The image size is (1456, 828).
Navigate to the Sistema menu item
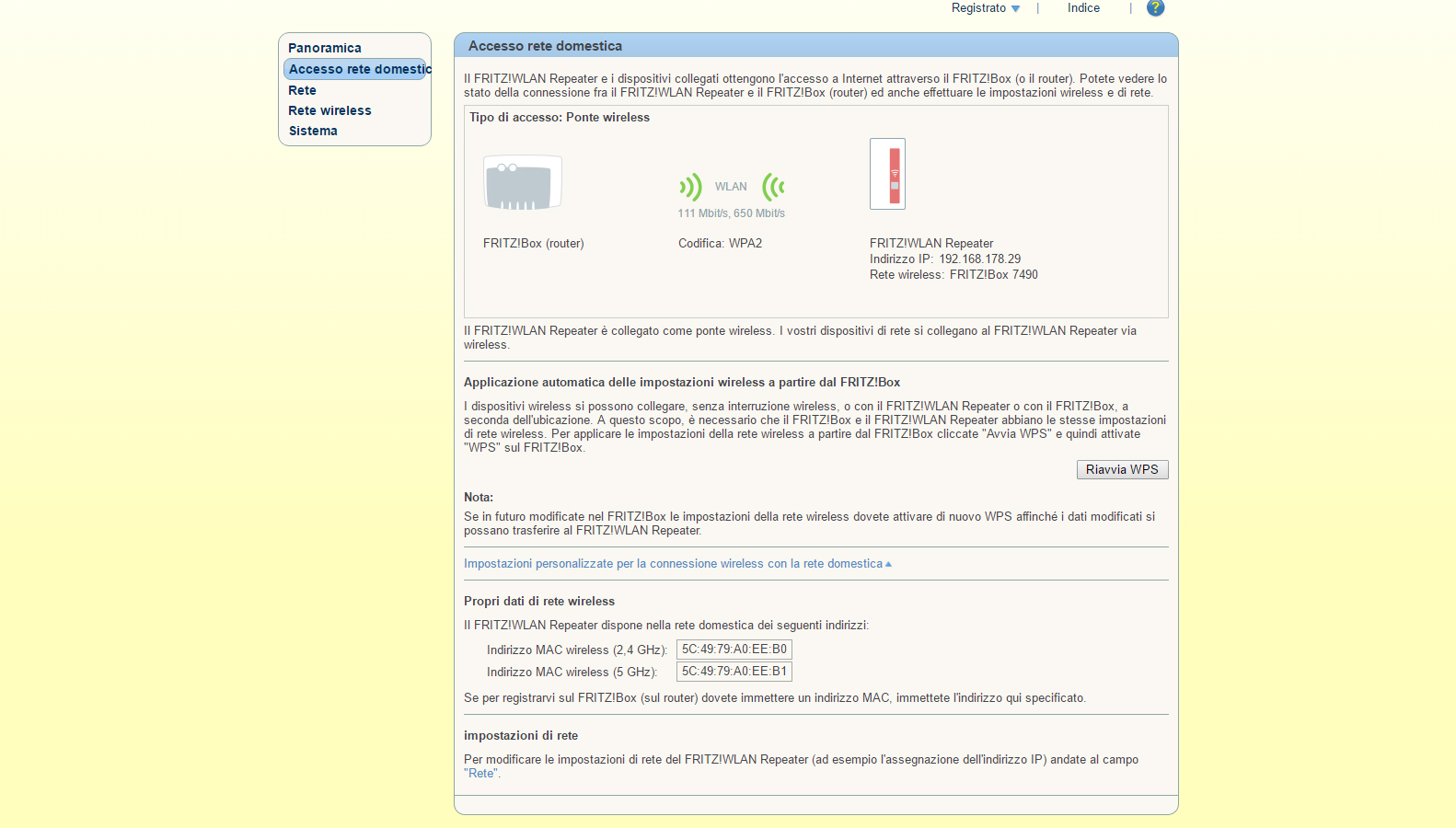(x=313, y=131)
